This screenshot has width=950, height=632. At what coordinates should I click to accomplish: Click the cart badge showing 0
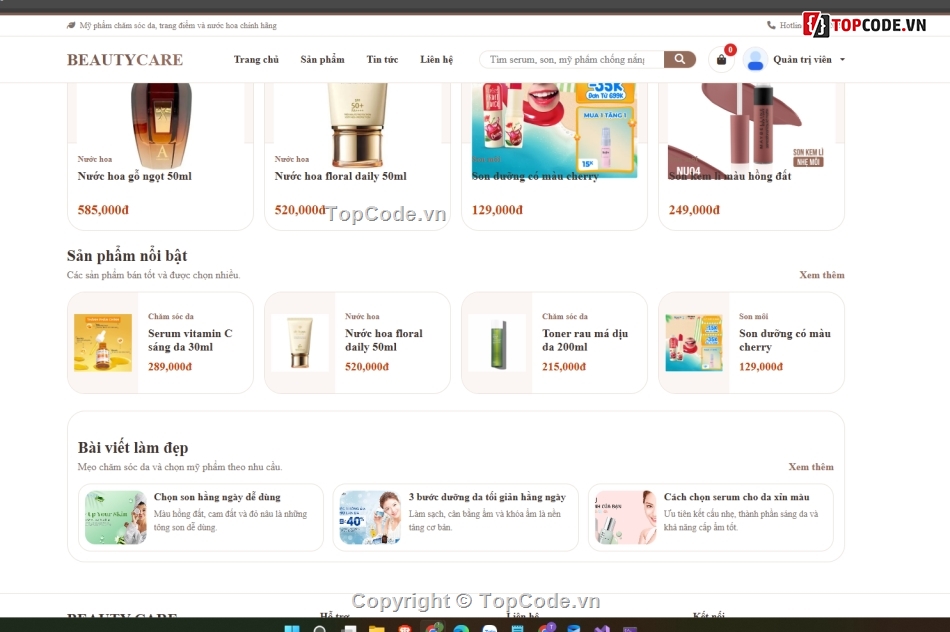point(730,50)
